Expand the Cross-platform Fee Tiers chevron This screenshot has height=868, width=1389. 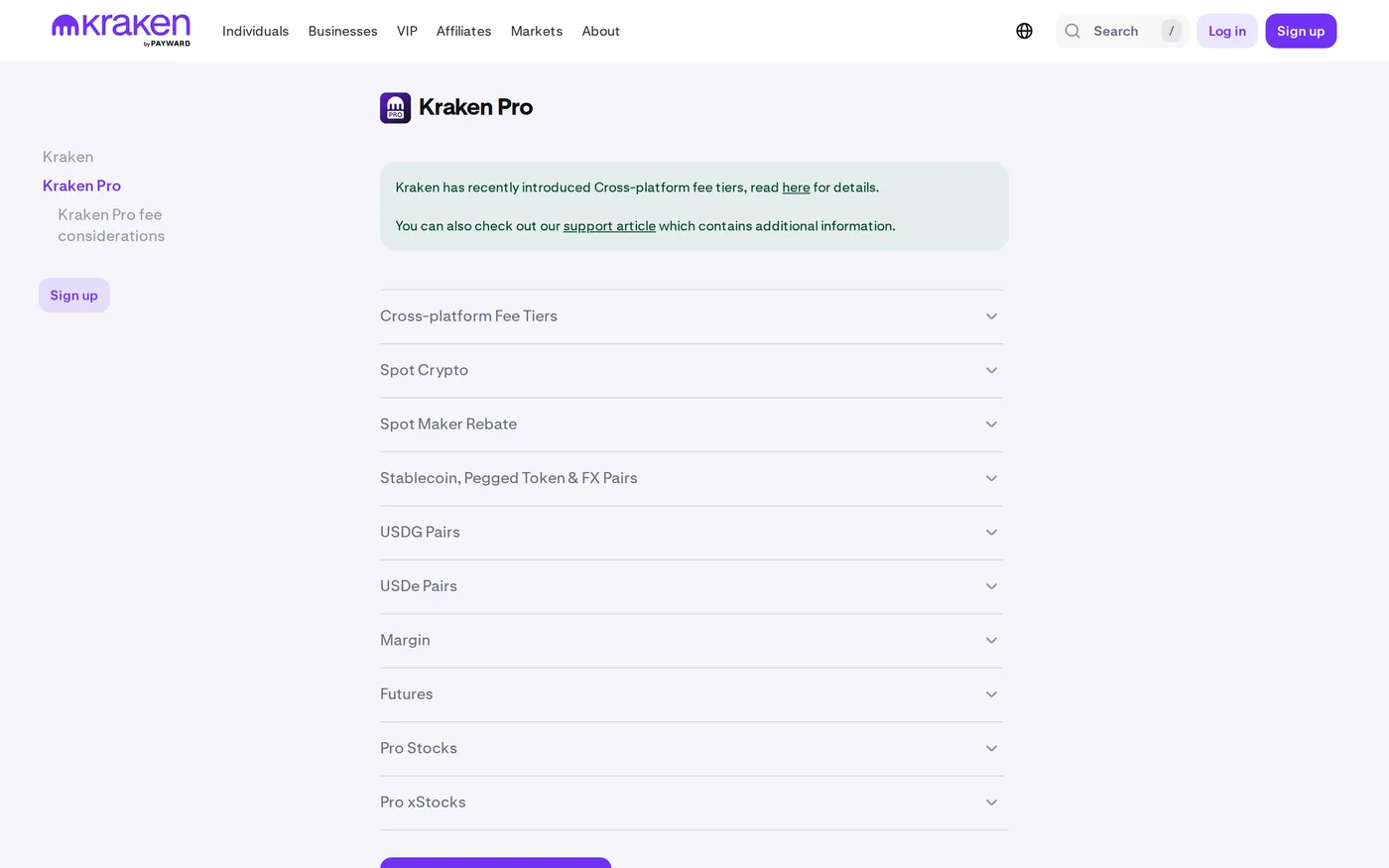(991, 316)
